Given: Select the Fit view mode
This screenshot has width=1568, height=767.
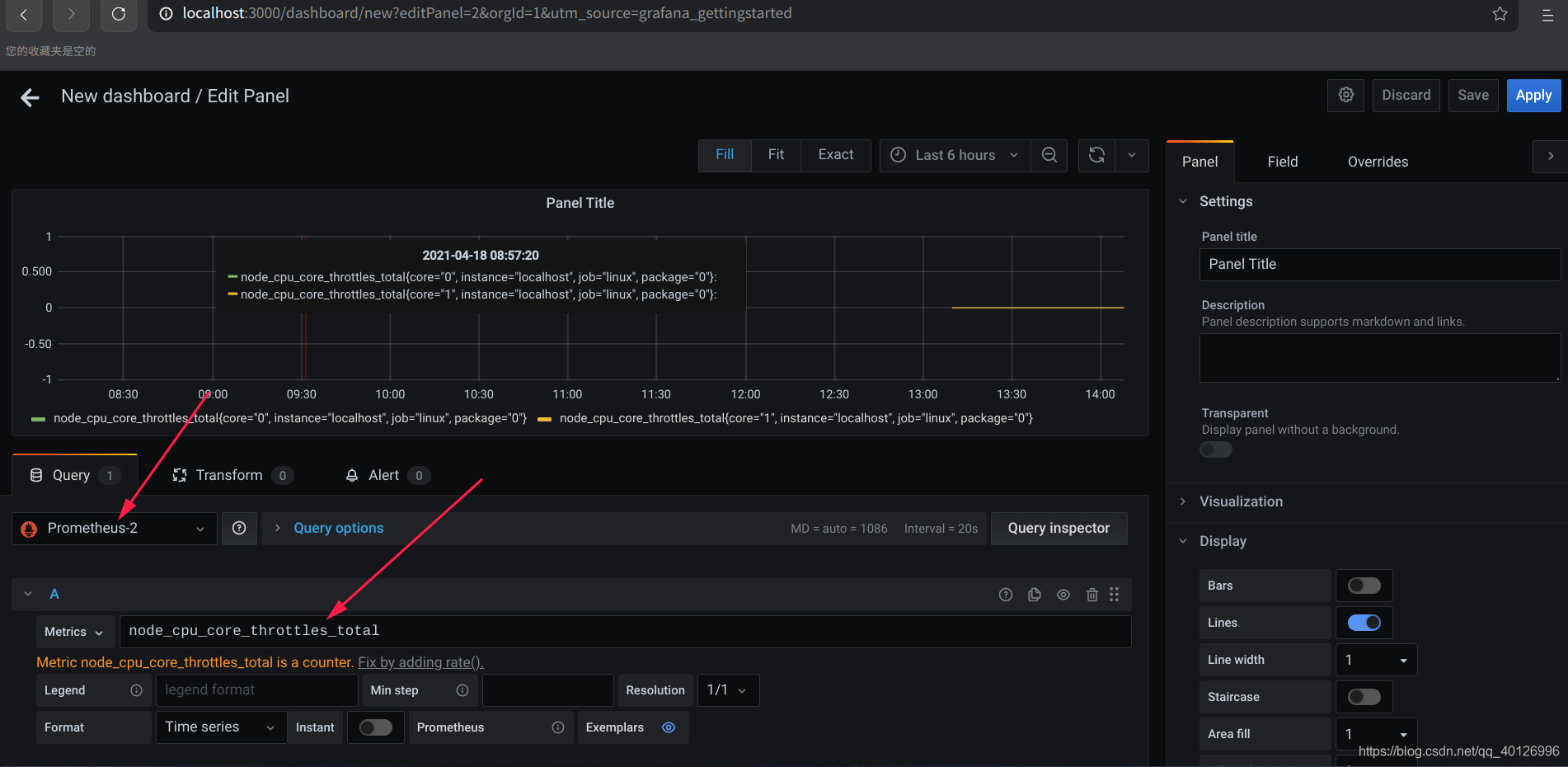Looking at the screenshot, I should tap(776, 155).
